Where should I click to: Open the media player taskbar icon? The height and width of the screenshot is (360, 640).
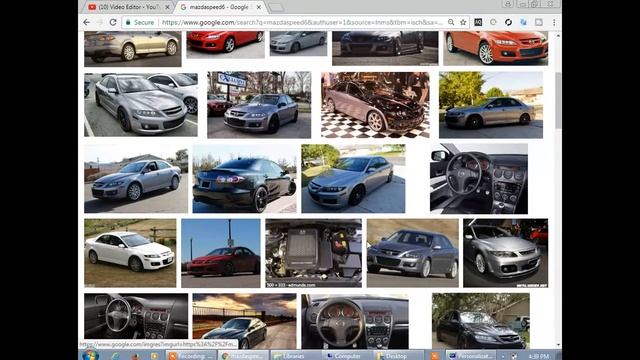click(155, 356)
